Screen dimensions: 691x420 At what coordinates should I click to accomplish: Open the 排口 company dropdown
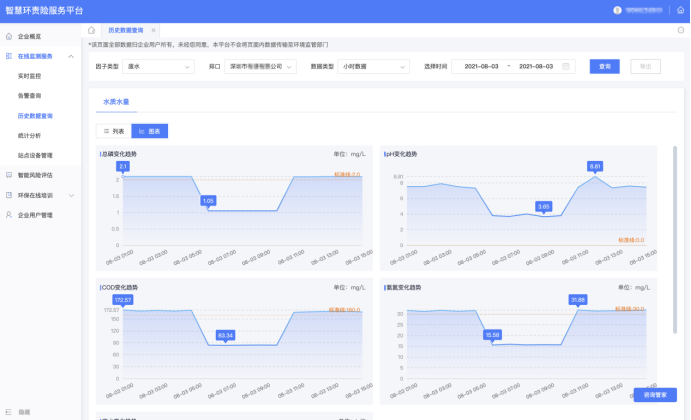(260, 67)
